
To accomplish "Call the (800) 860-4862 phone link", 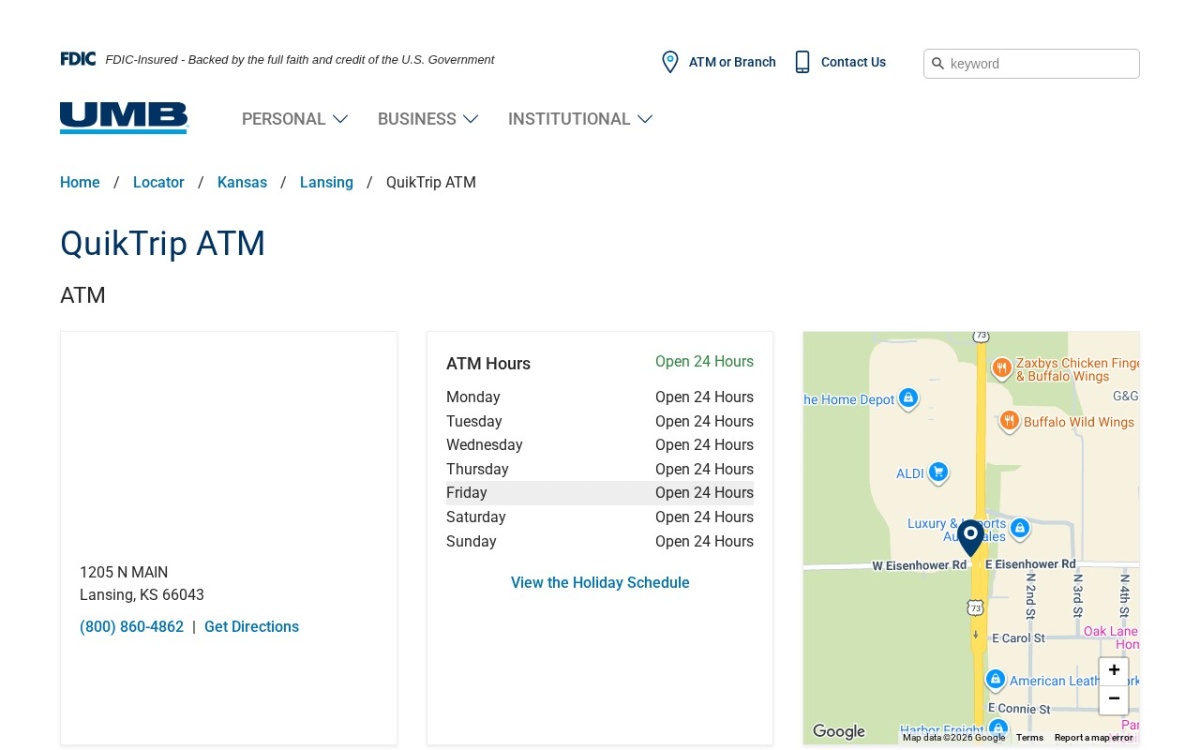I will click(x=132, y=627).
